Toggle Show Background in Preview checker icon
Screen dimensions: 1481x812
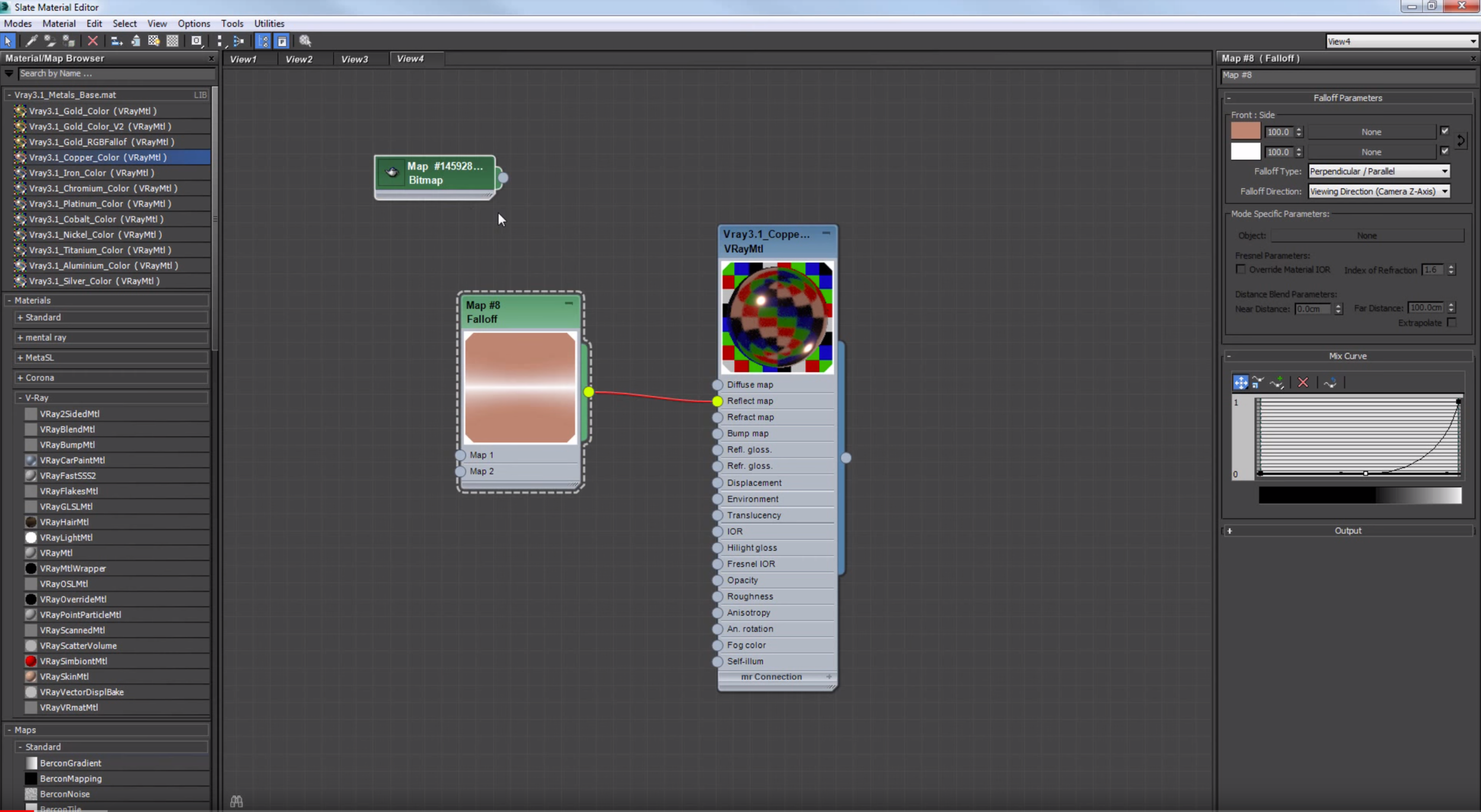(x=172, y=41)
